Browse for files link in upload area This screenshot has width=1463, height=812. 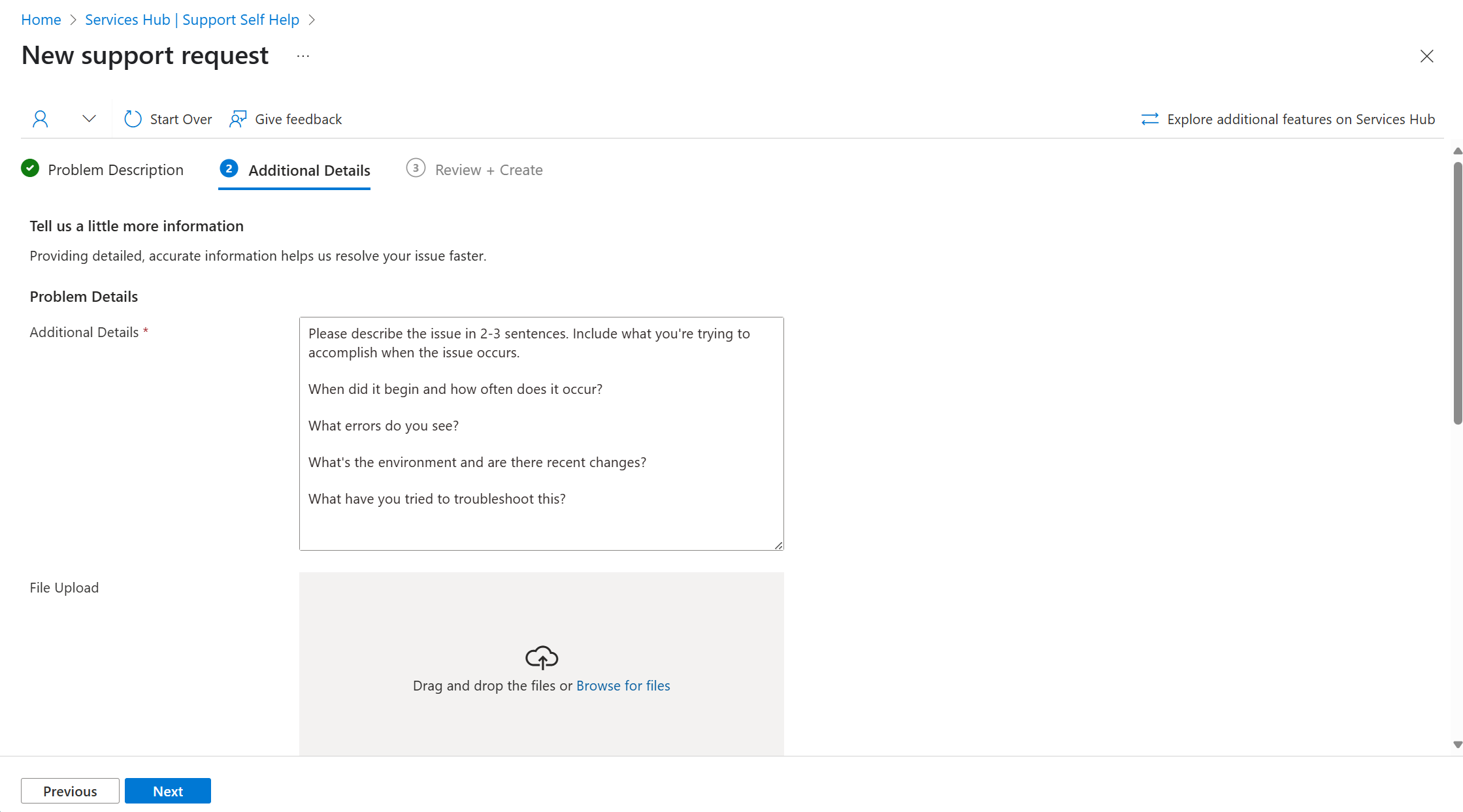(x=623, y=685)
